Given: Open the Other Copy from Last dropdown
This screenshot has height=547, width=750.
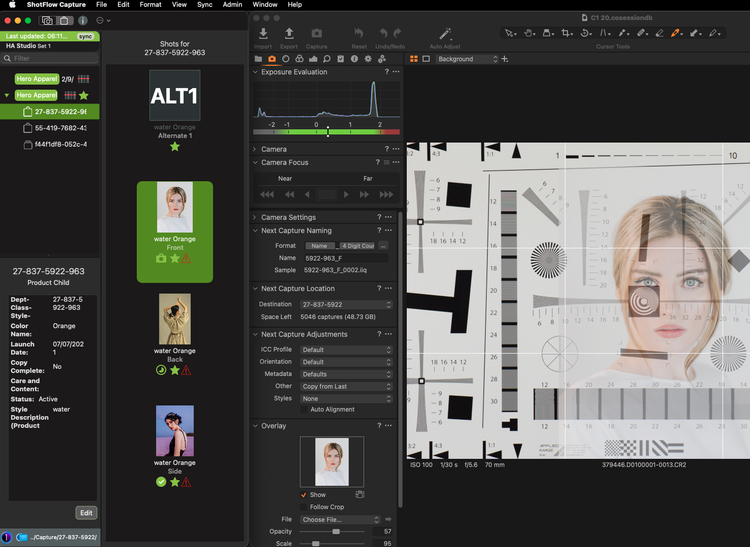Looking at the screenshot, I should point(346,386).
